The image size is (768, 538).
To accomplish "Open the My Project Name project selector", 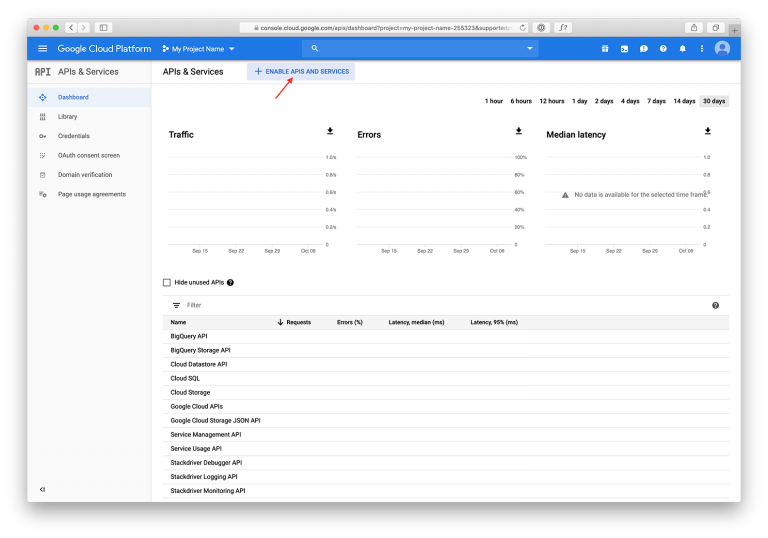I will pyautogui.click(x=198, y=49).
